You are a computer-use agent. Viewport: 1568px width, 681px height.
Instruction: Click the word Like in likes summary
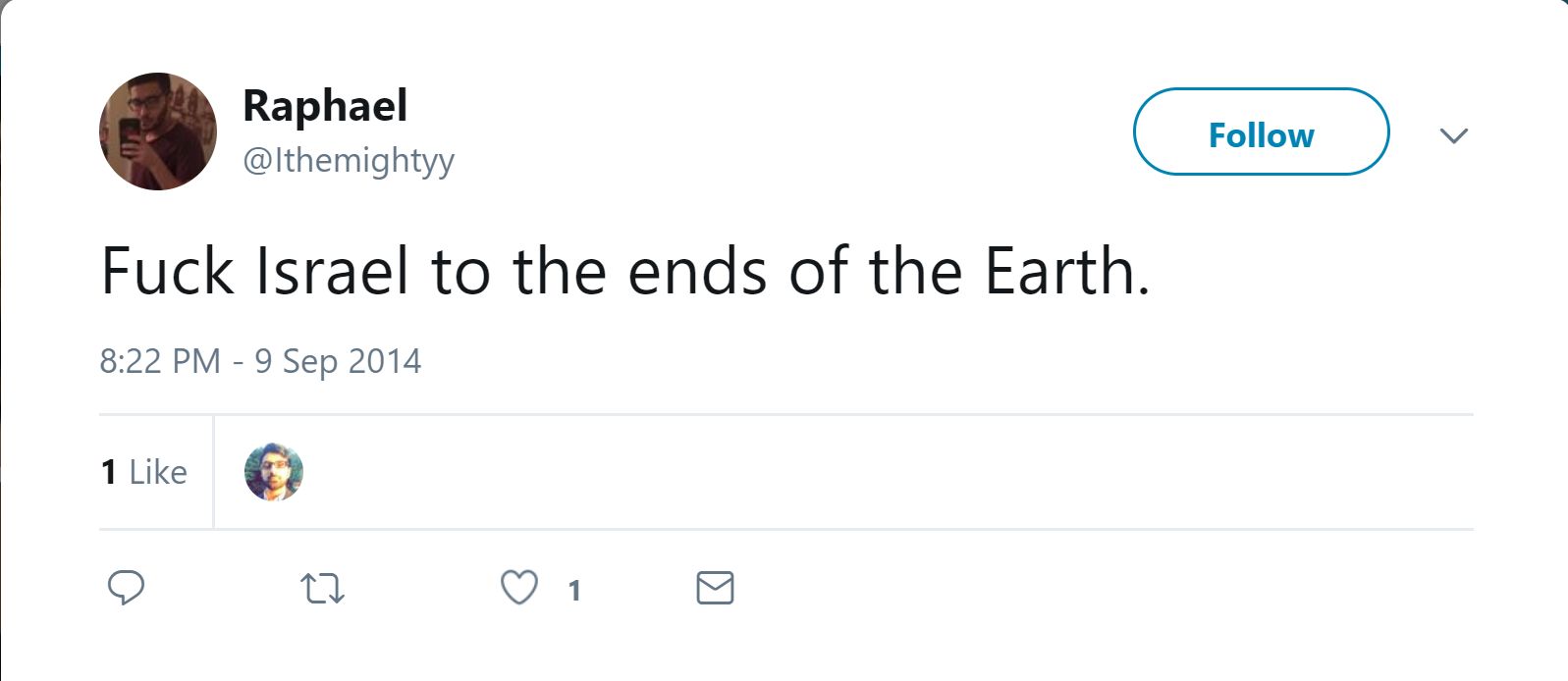click(158, 472)
